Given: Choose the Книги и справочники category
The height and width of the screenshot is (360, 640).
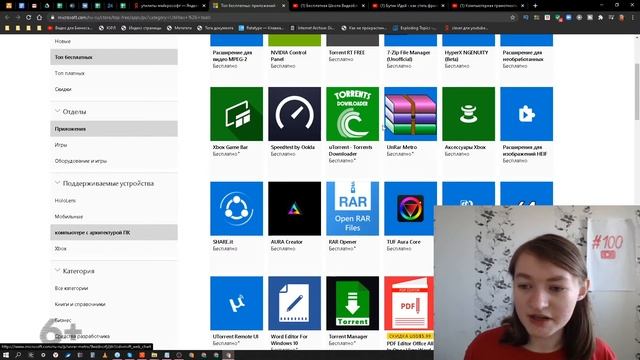Looking at the screenshot, I should click(x=80, y=304).
